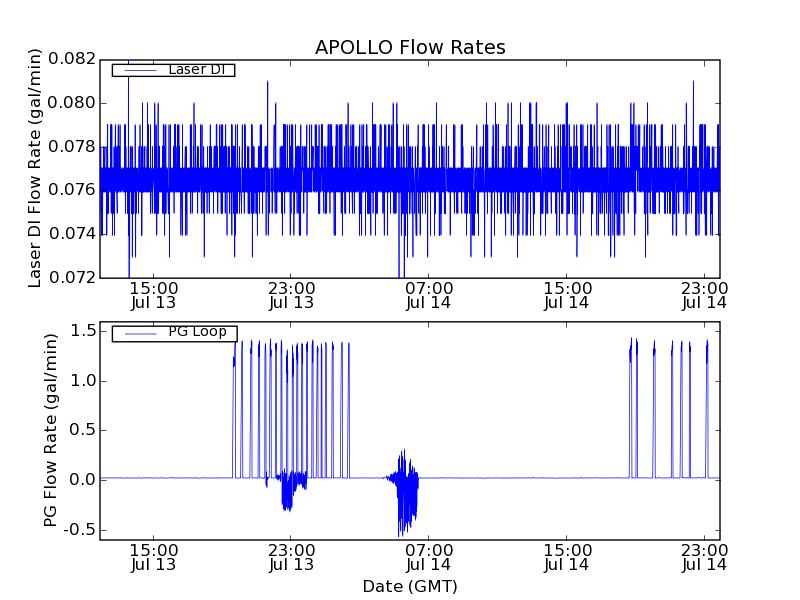Click the 1.5 tick on PG flow axis
The height and width of the screenshot is (600, 800).
[83, 331]
